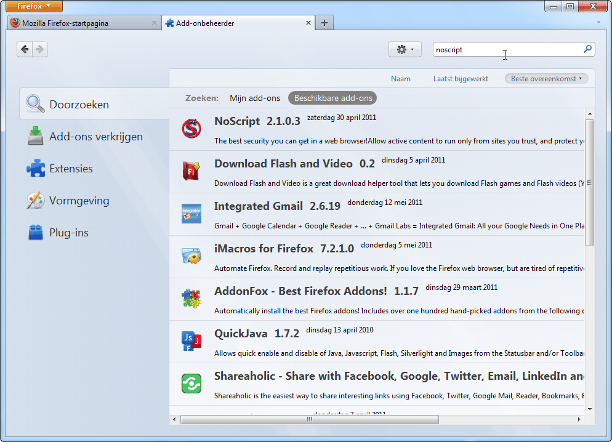Viewport: 612px width, 442px height.
Task: Select Download Flash and Video 0.2 title
Action: tap(294, 164)
